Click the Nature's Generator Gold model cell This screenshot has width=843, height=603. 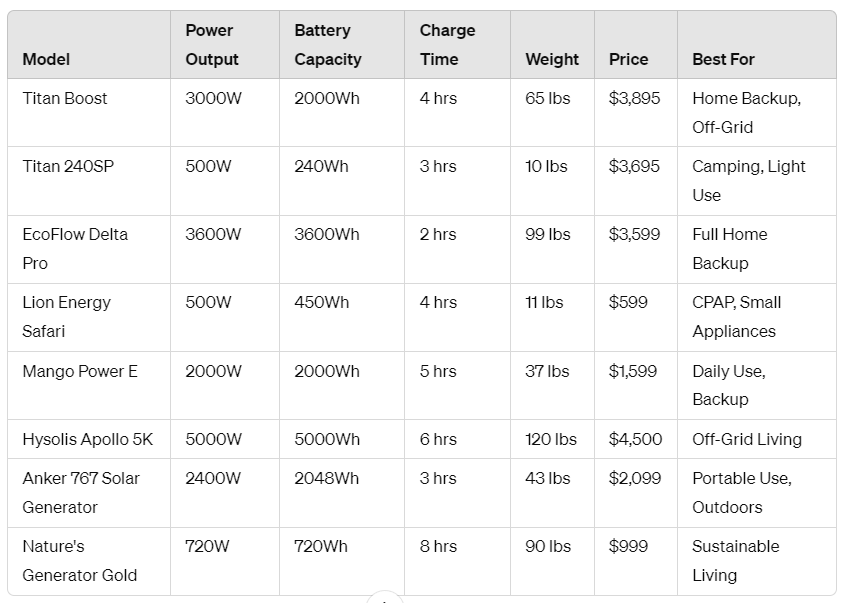79,560
